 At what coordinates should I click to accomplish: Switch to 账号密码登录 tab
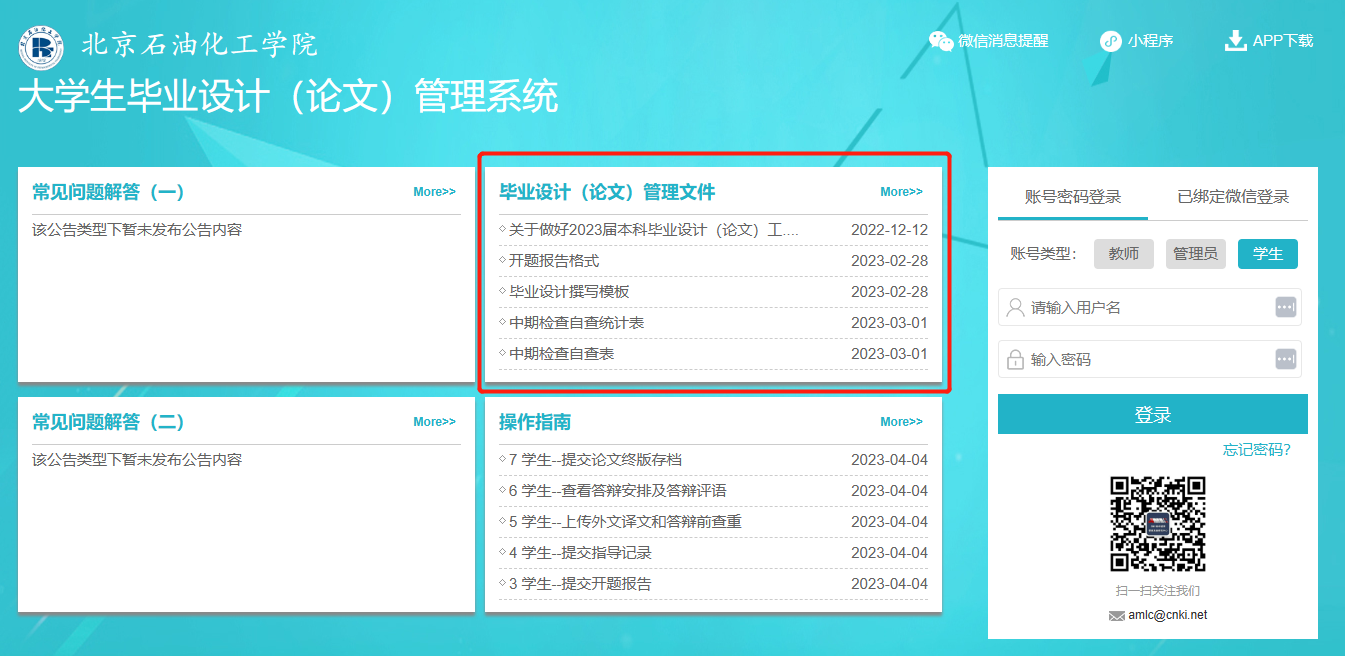[x=1073, y=197]
